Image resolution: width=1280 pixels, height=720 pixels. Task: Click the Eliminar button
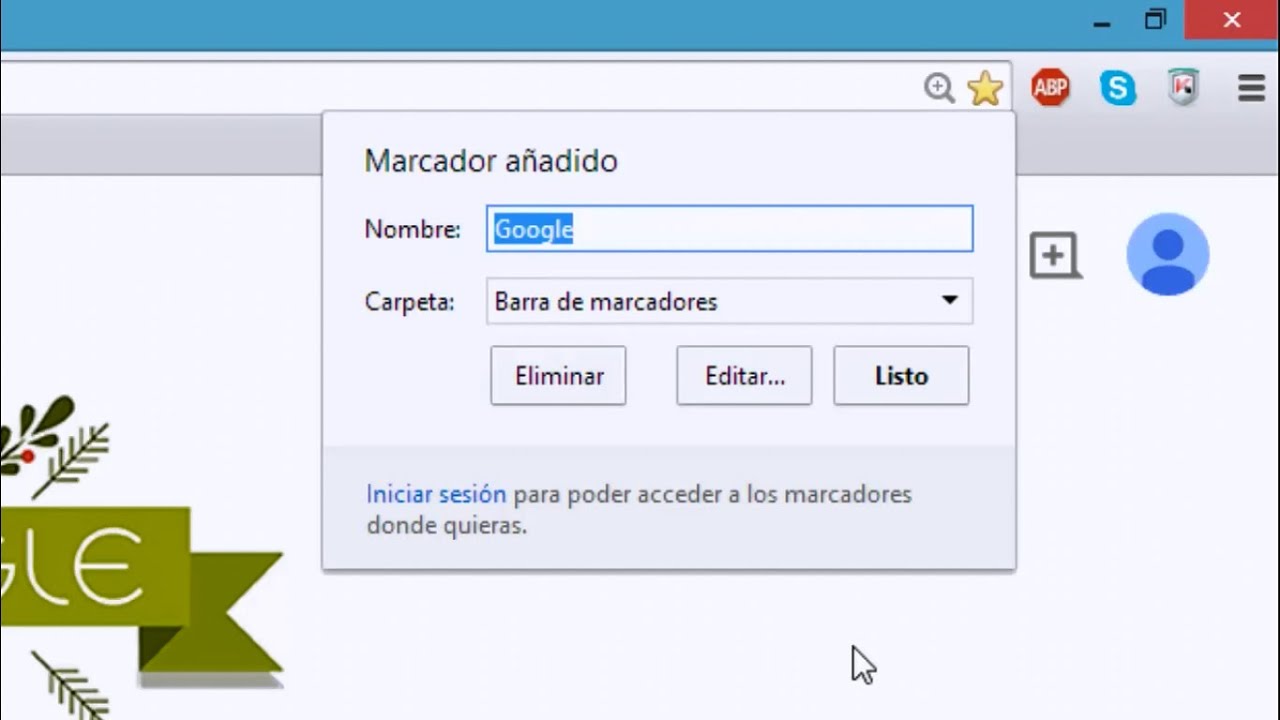558,376
